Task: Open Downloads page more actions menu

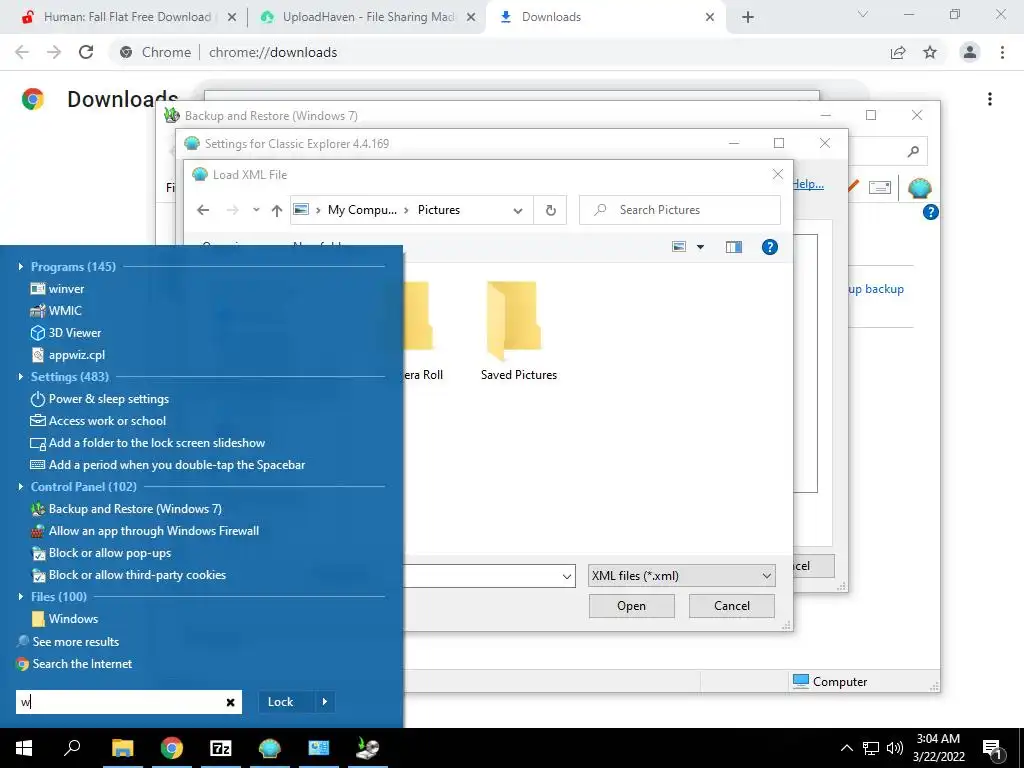Action: (x=990, y=99)
